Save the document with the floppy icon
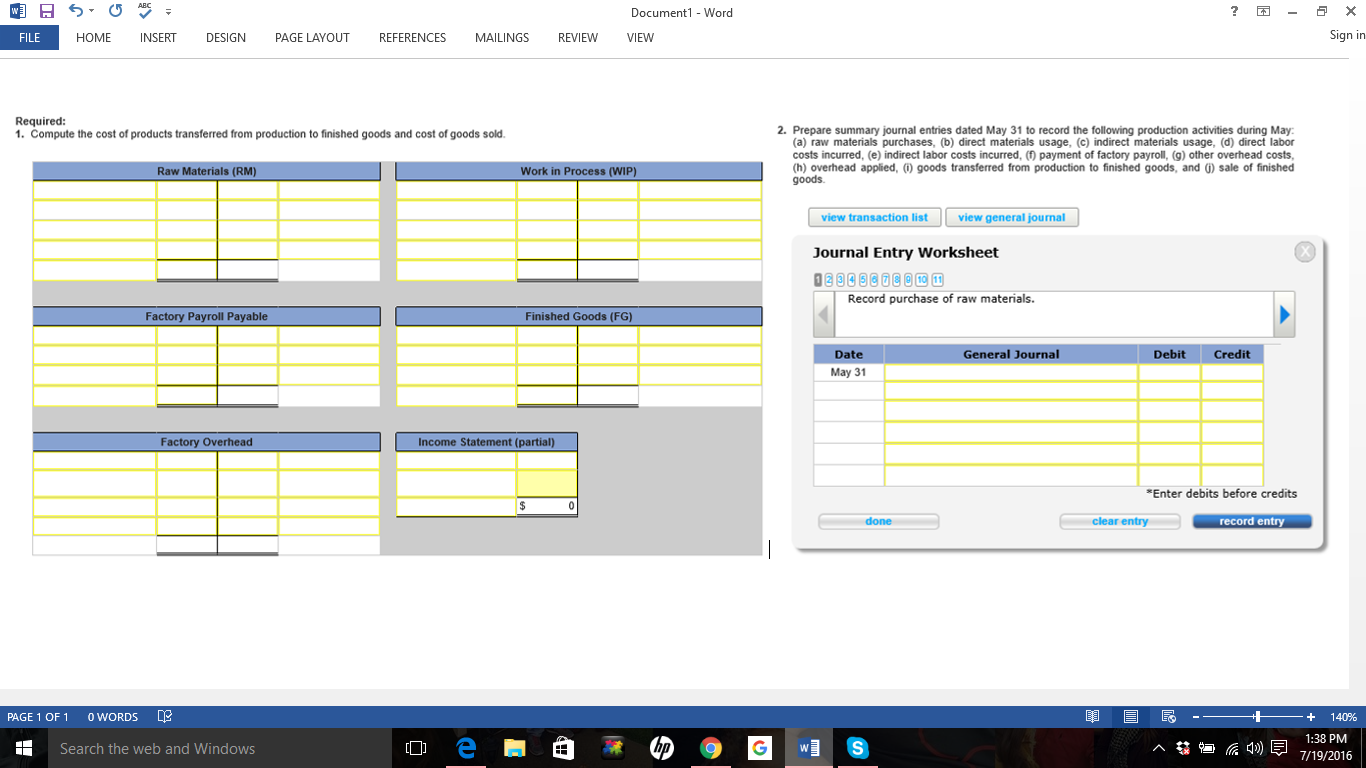 (x=46, y=12)
